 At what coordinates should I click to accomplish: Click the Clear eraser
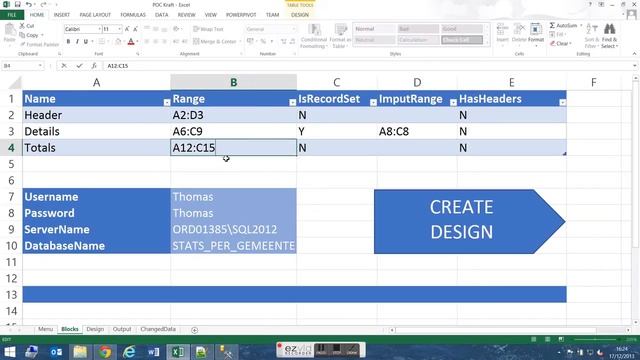[x=553, y=43]
